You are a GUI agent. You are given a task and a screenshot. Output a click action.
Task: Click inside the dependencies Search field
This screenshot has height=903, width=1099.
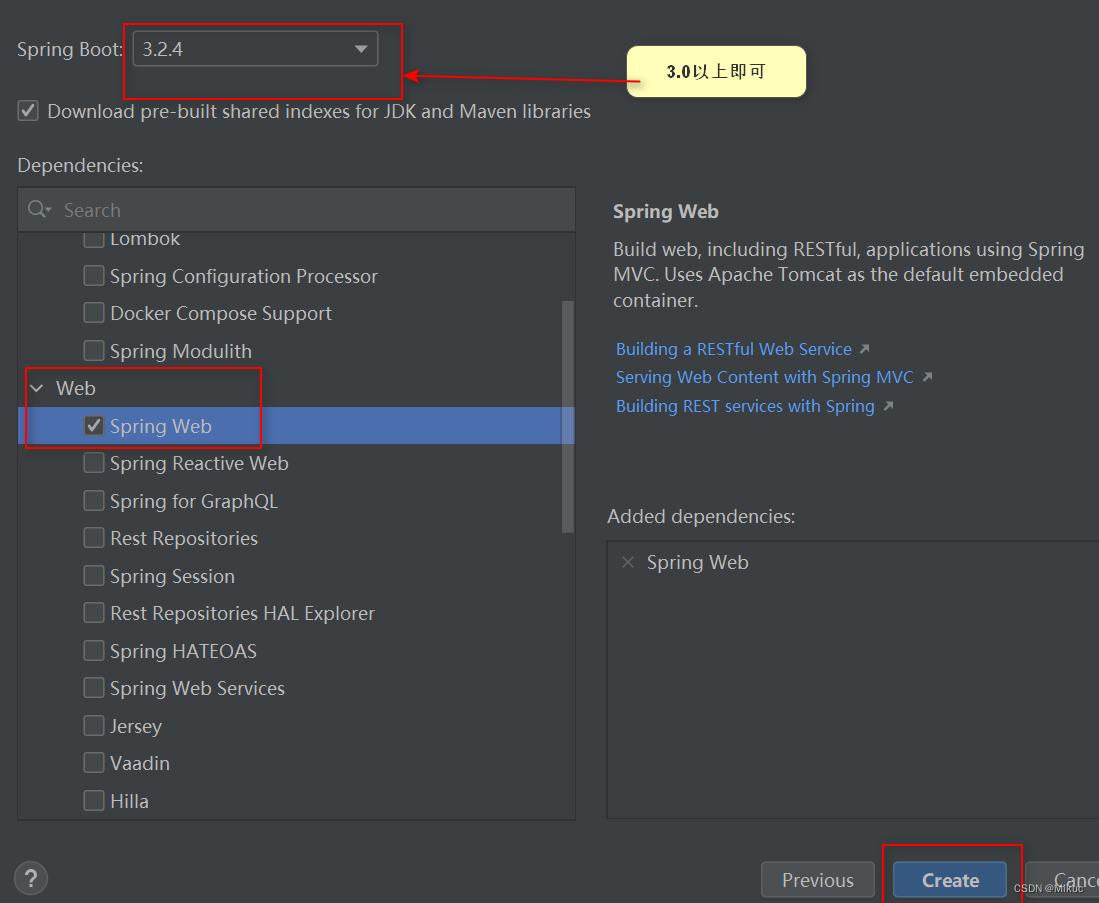(200, 210)
